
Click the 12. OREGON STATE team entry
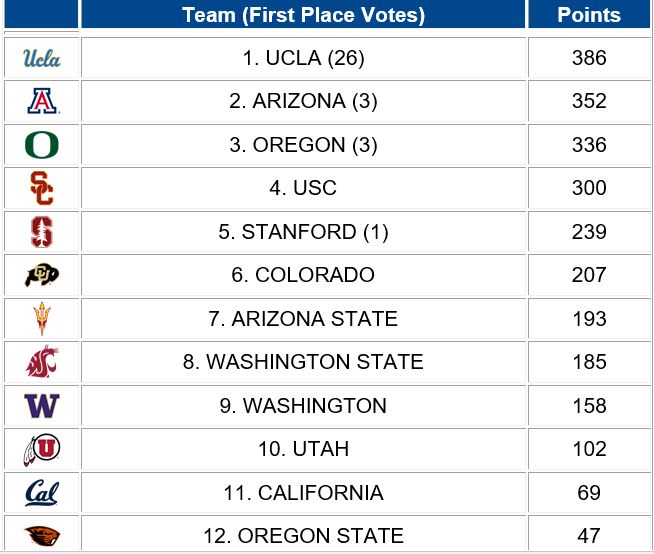coord(303,536)
